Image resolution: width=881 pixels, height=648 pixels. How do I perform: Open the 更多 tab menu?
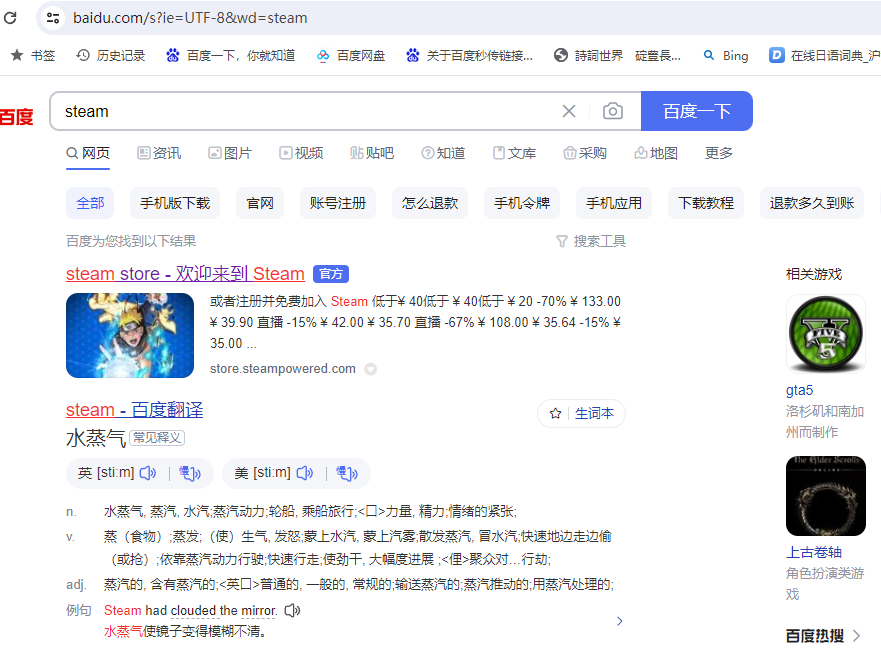pos(719,153)
